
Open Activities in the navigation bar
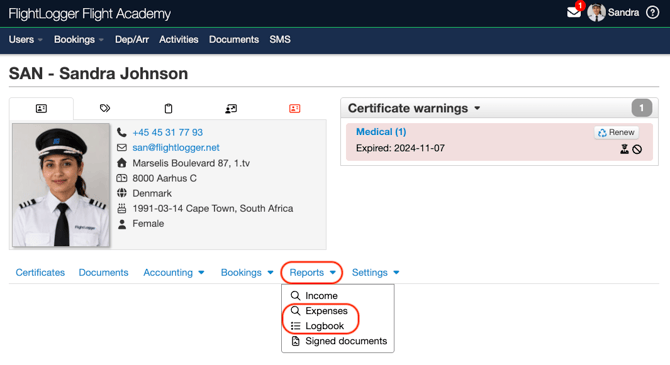coord(179,40)
